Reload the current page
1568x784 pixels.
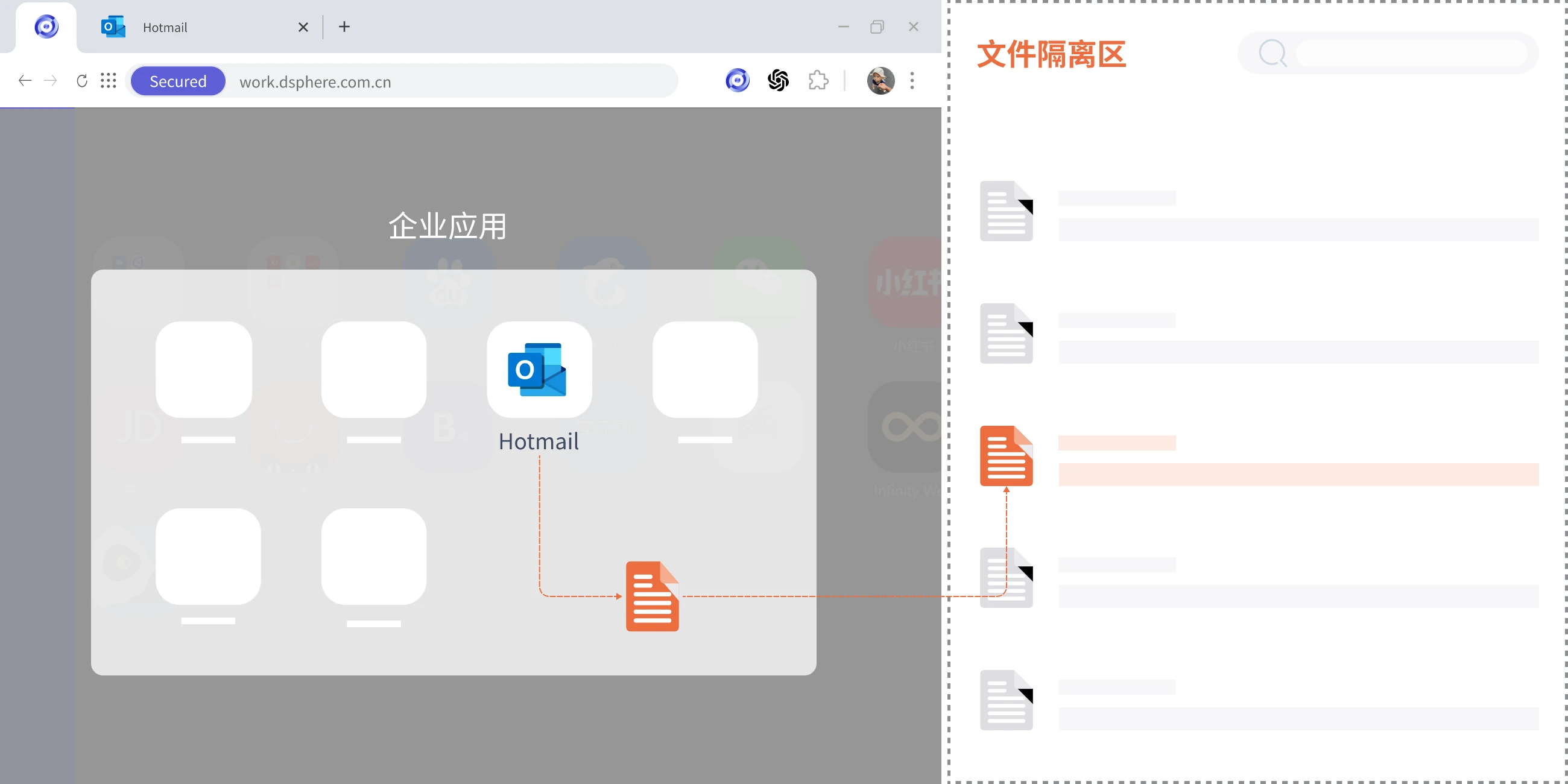click(82, 81)
